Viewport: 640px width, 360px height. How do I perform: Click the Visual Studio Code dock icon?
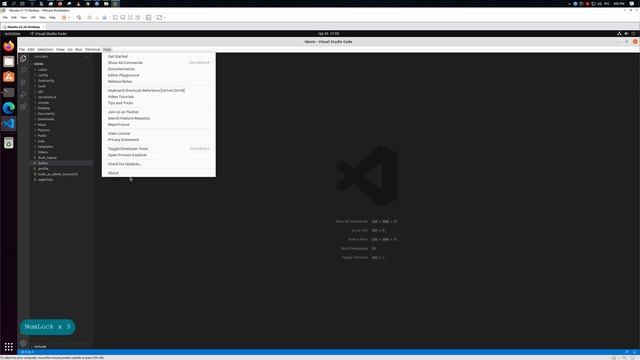9,123
